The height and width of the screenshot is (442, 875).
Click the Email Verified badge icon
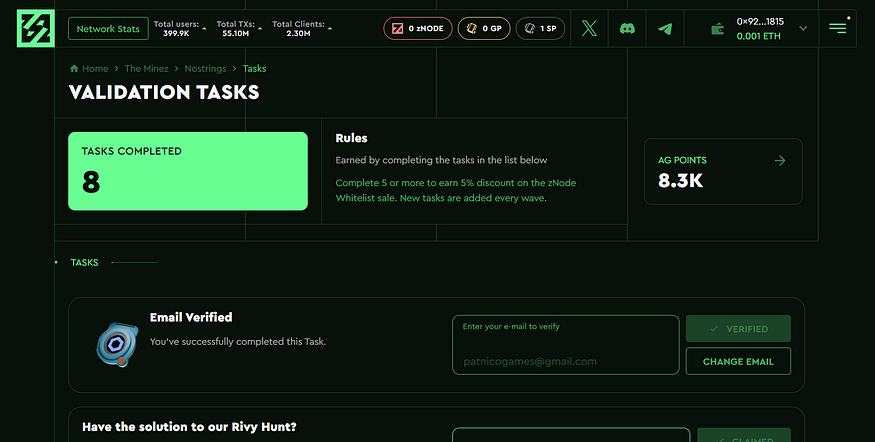click(117, 344)
